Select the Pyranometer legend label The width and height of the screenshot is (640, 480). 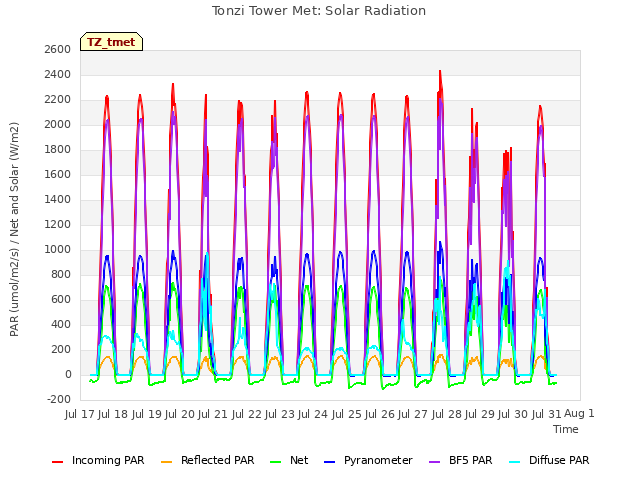378,460
